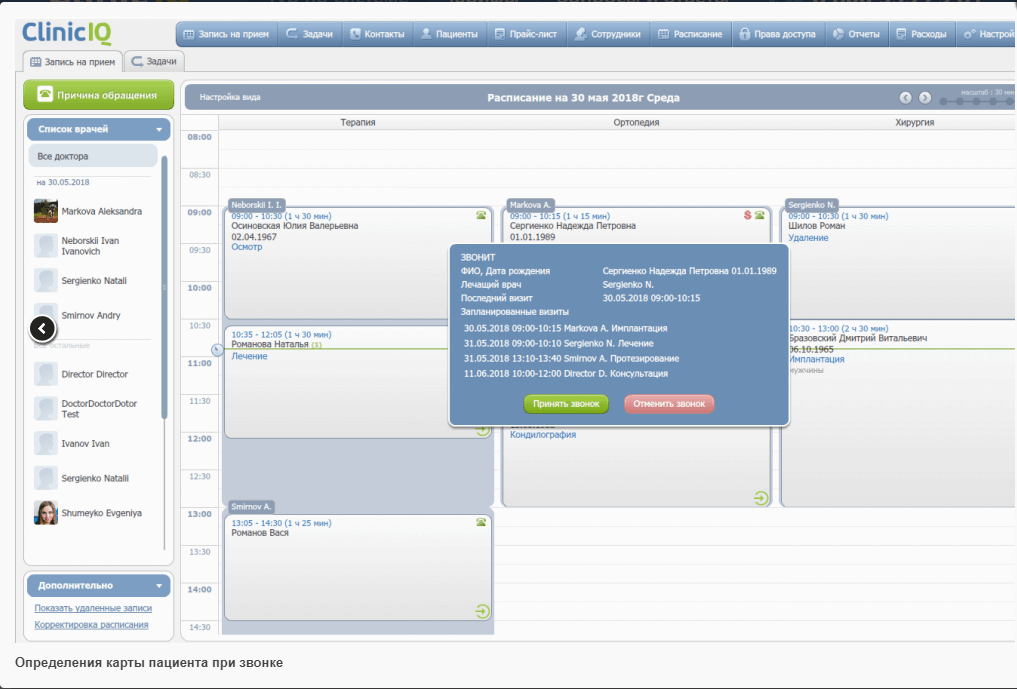Open Настройка вида view settings
This screenshot has width=1017, height=689.
pos(230,97)
